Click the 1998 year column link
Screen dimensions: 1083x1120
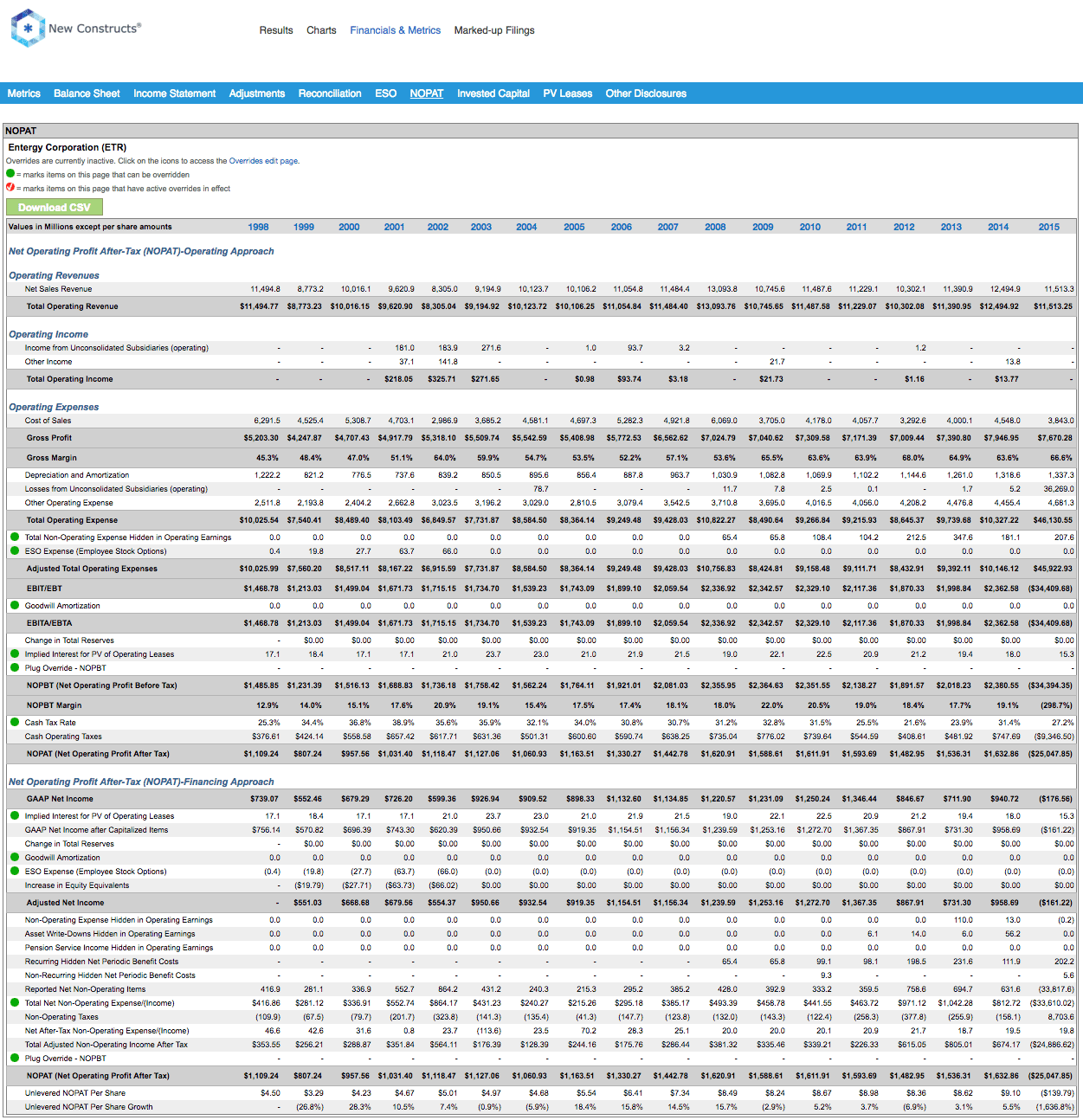pyautogui.click(x=258, y=227)
